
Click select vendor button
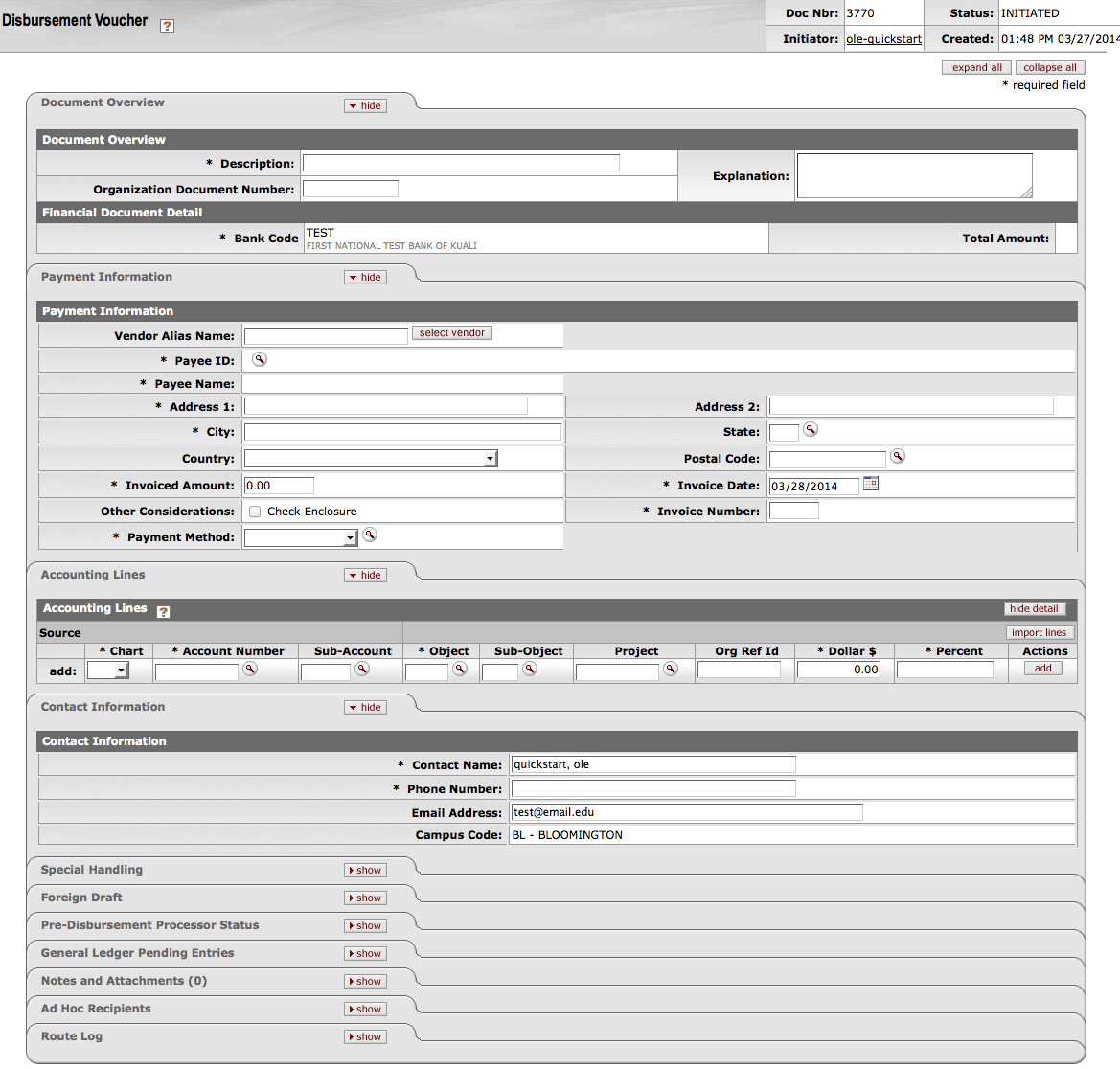[452, 332]
